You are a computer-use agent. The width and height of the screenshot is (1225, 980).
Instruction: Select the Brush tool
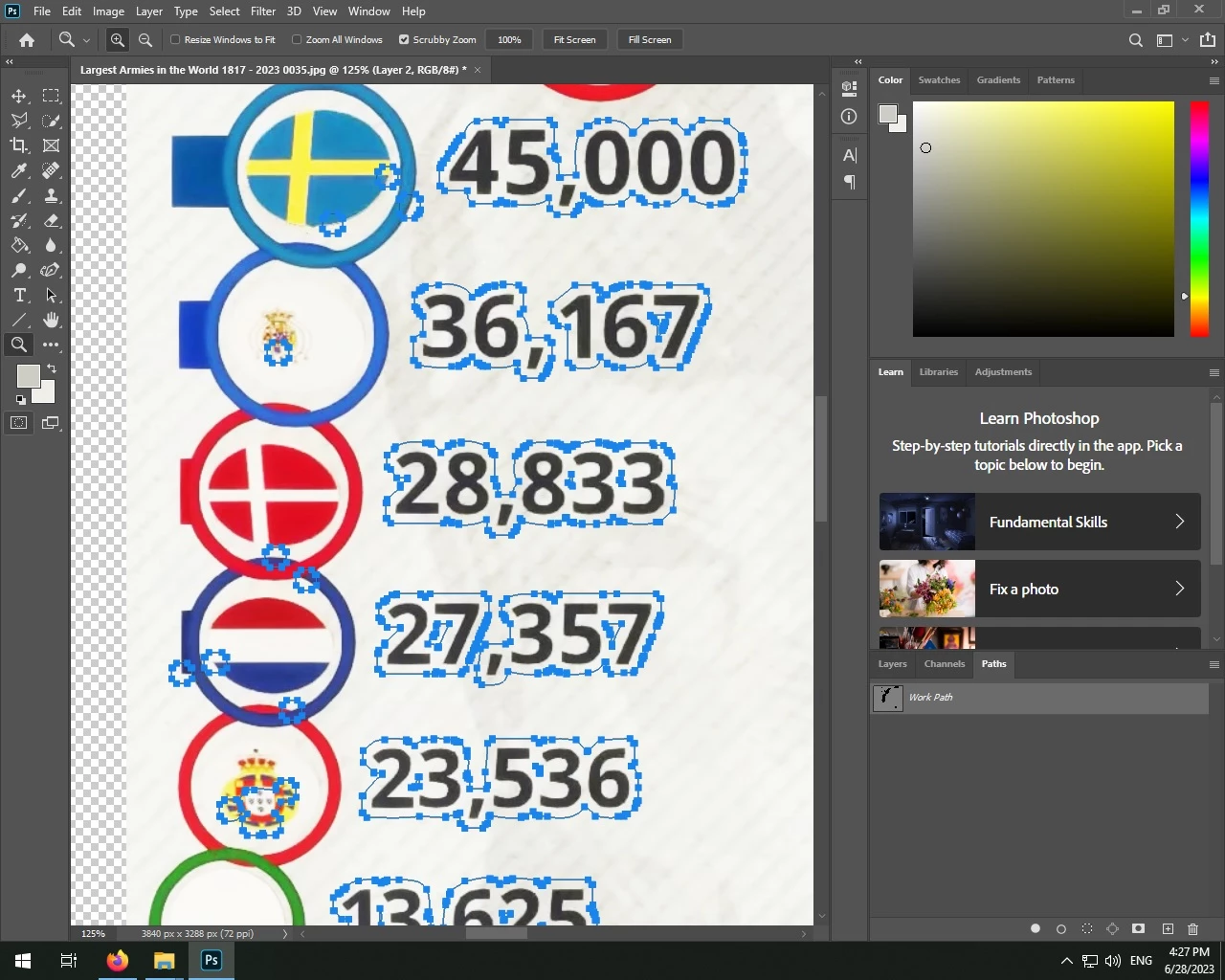pos(19,195)
